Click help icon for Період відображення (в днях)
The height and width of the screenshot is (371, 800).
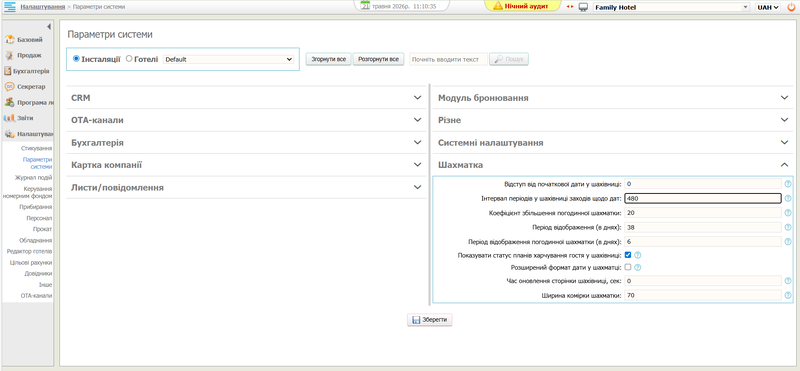pos(788,227)
